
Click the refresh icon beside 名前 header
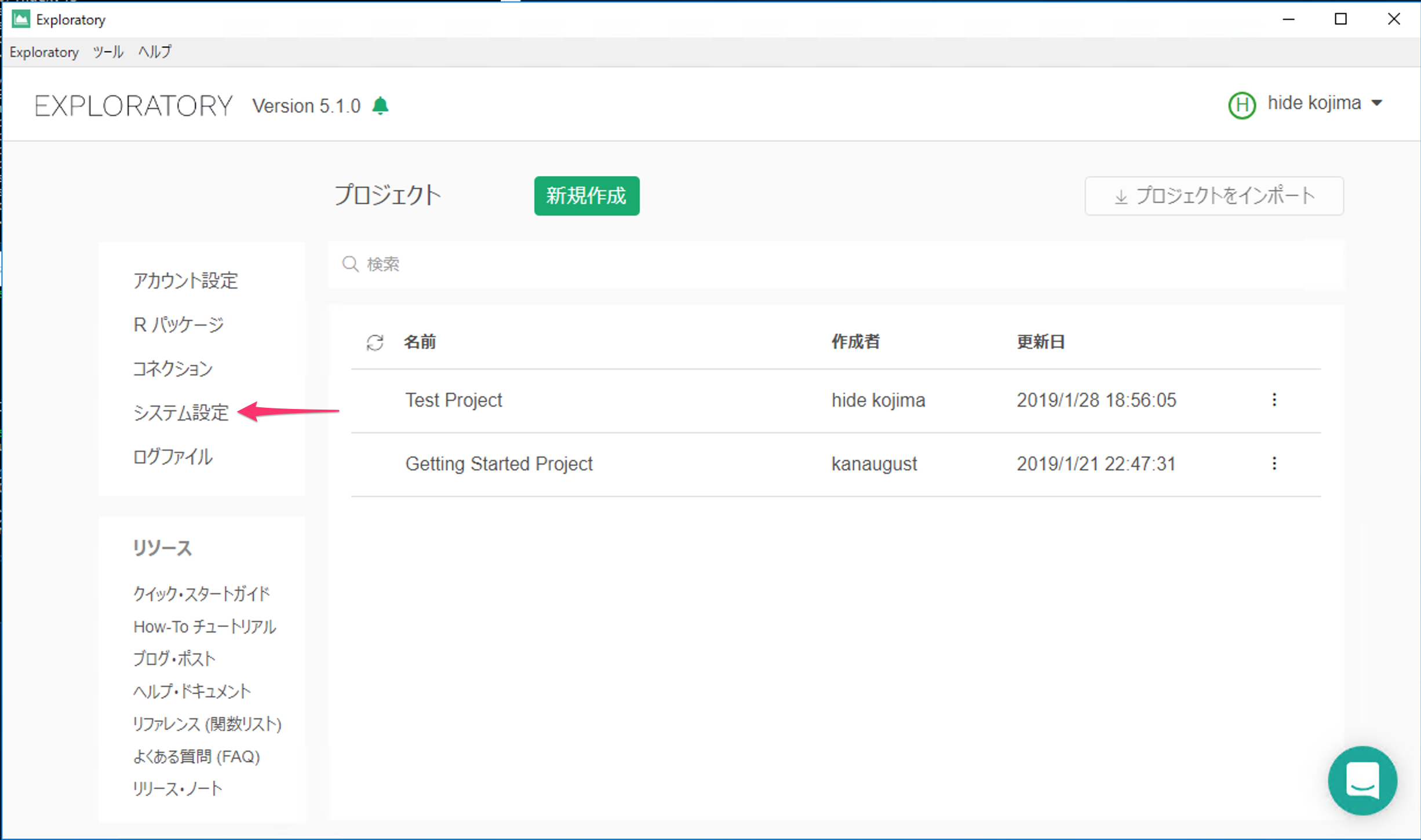click(x=375, y=342)
